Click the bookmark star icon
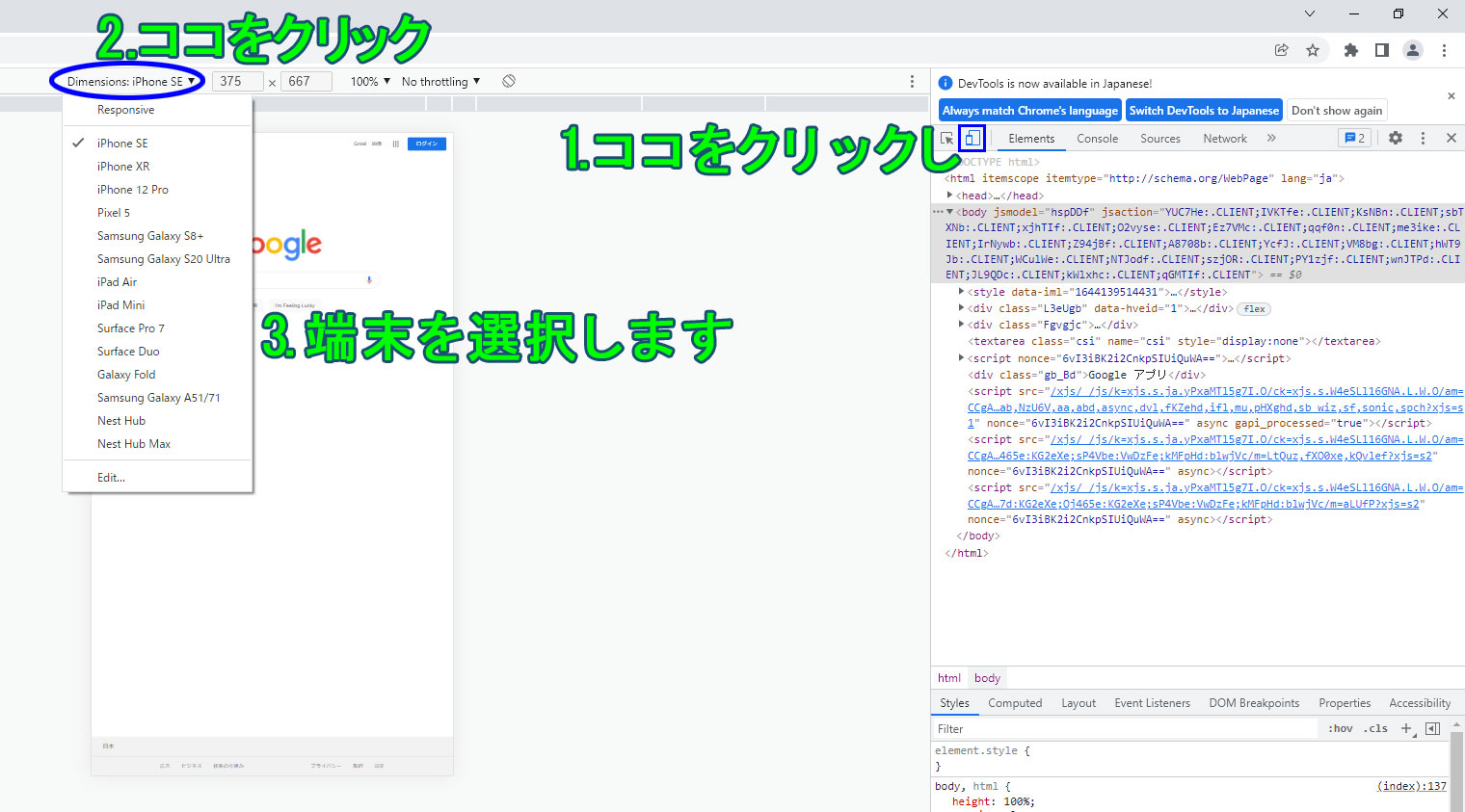The width and height of the screenshot is (1465, 812). click(1312, 50)
